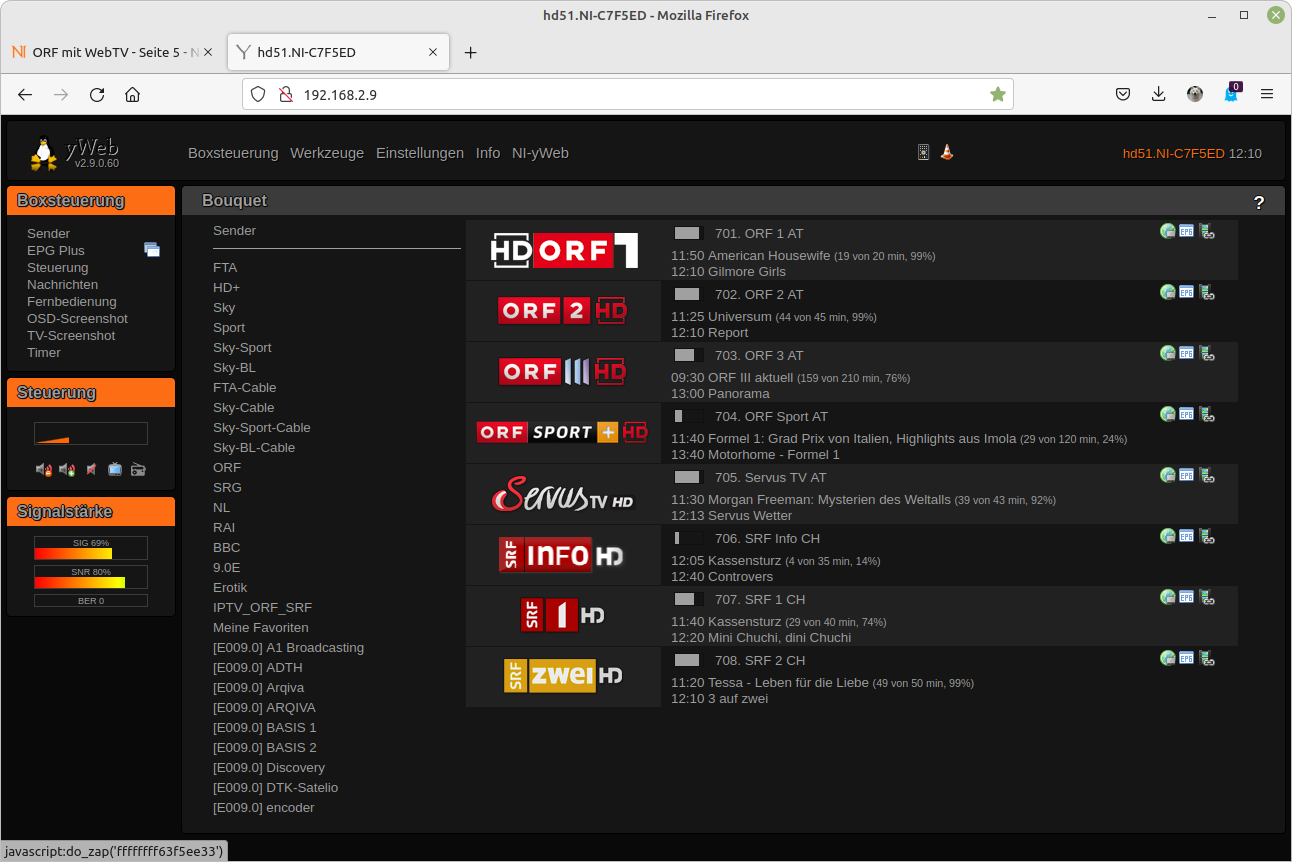Image resolution: width=1292 pixels, height=862 pixels.
Task: Open TV-Screenshot in the sidebar
Action: pos(71,336)
